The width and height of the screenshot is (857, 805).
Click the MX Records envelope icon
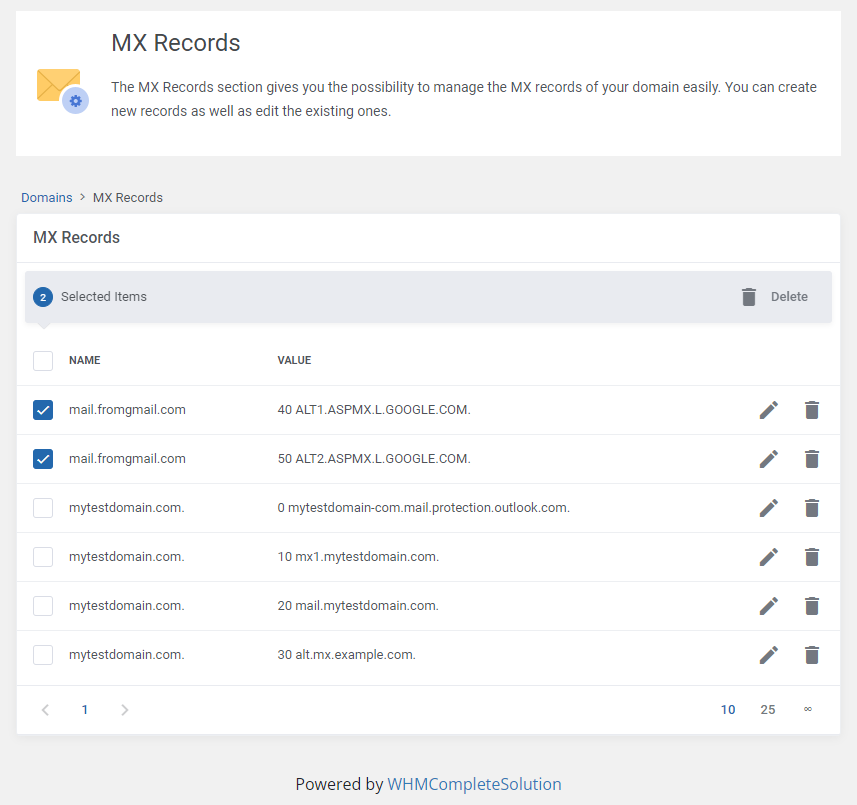(62, 91)
